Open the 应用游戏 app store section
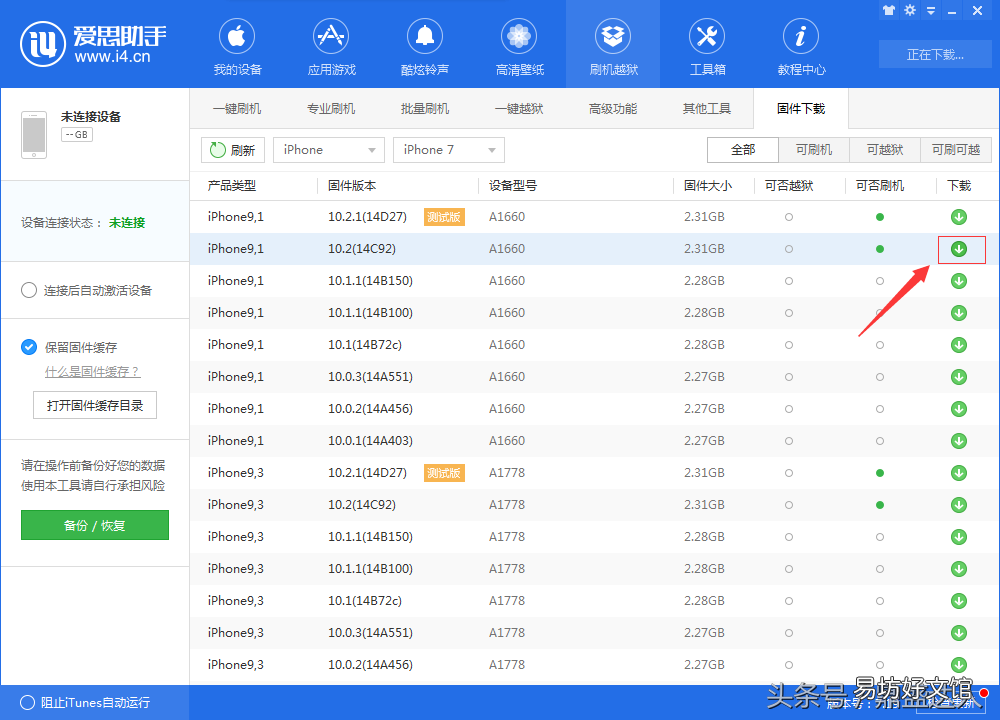 tap(331, 47)
